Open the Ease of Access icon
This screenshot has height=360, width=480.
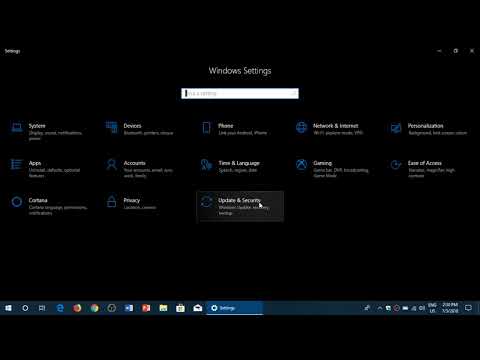[396, 165]
